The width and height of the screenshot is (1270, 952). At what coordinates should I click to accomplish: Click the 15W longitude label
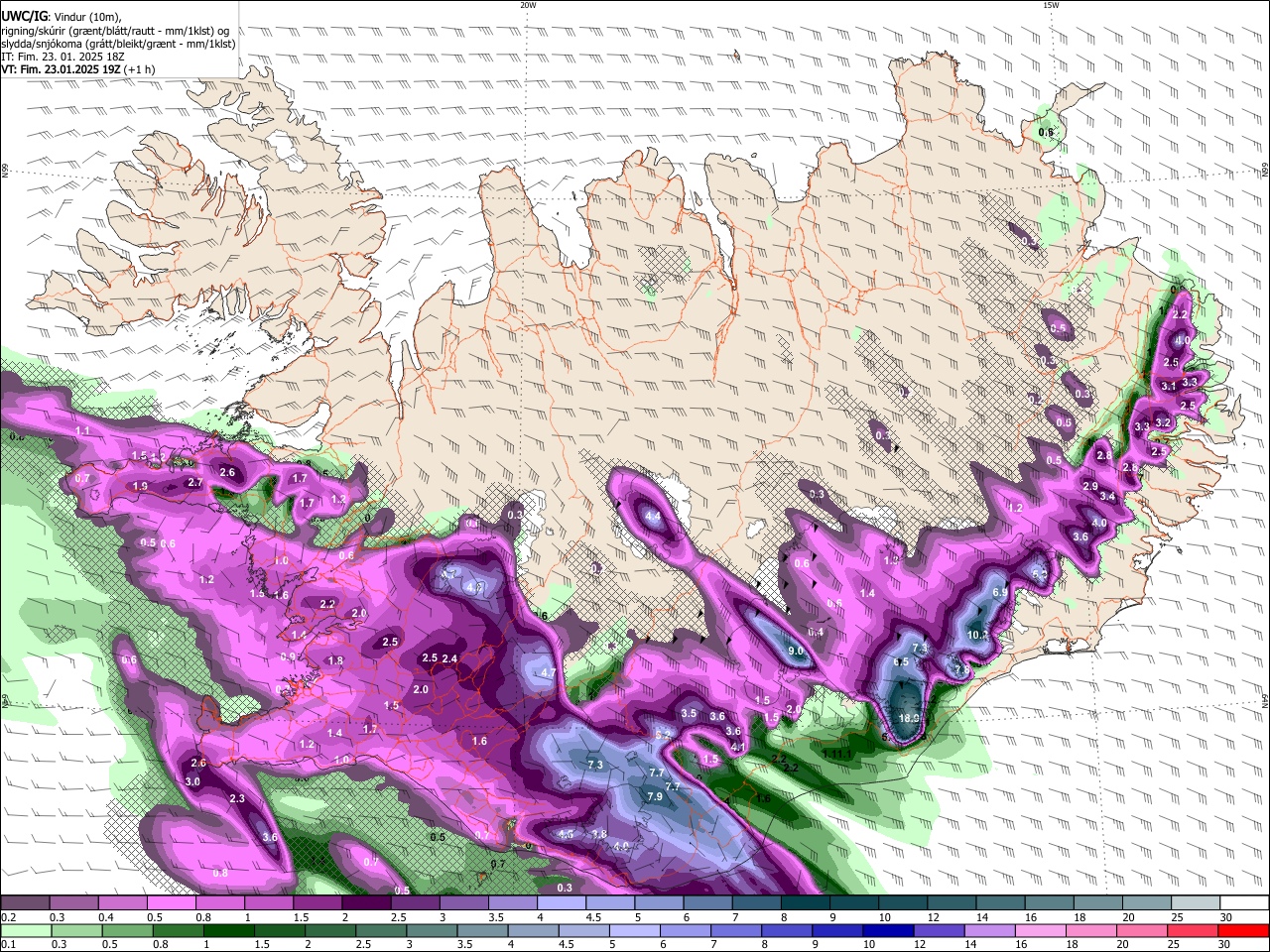click(1051, 5)
